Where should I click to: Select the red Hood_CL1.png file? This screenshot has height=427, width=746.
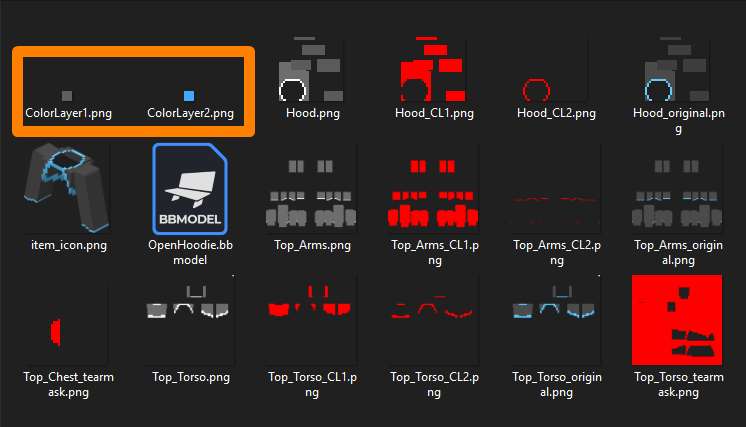tap(433, 69)
